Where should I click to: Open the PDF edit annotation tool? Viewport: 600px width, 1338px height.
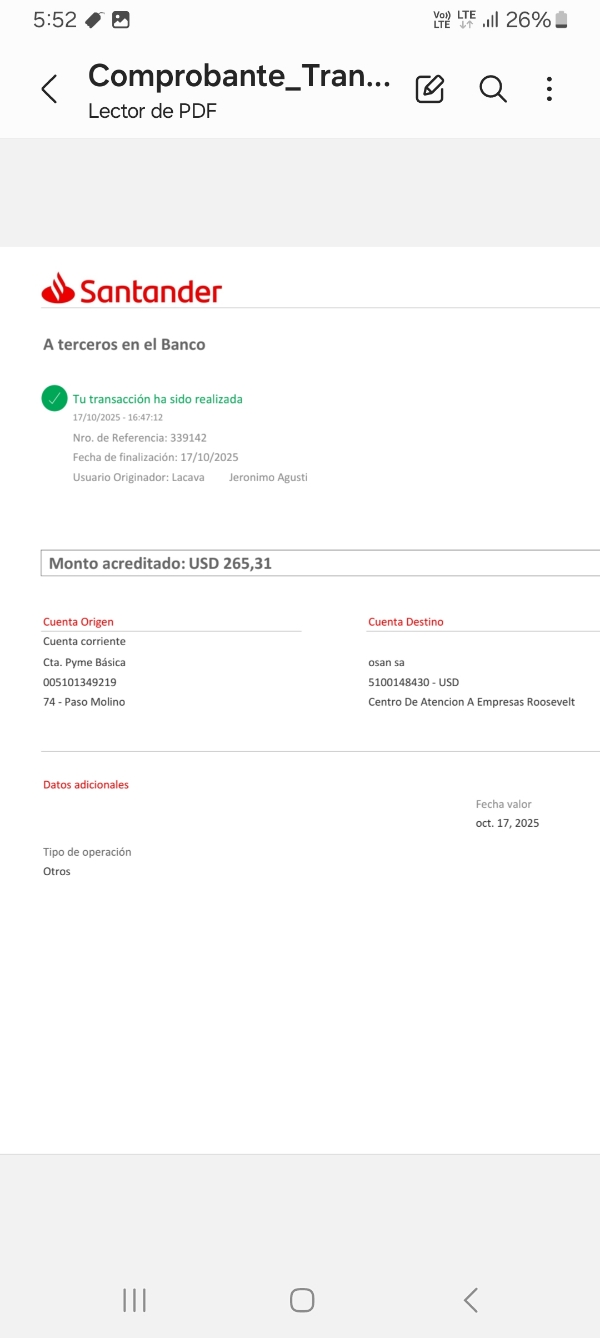(429, 89)
